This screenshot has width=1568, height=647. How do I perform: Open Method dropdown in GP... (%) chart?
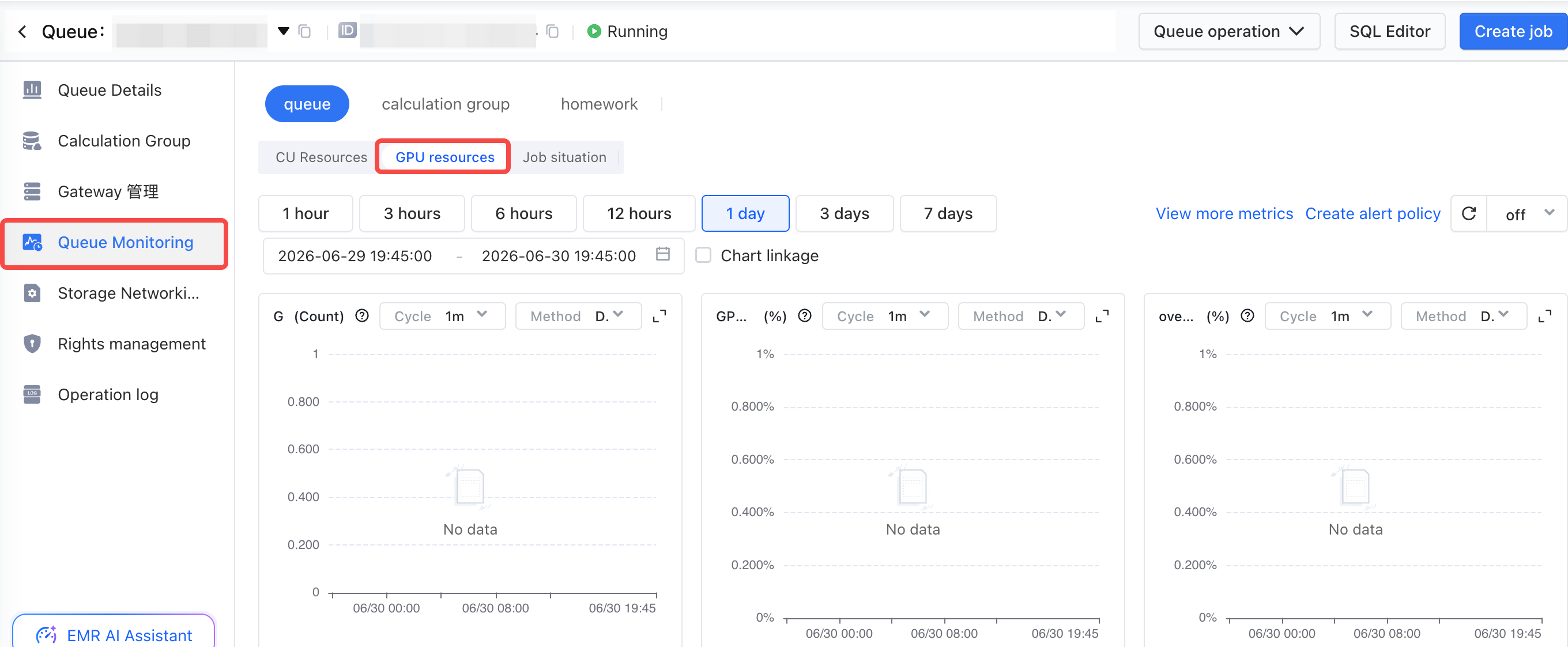[x=1021, y=316]
